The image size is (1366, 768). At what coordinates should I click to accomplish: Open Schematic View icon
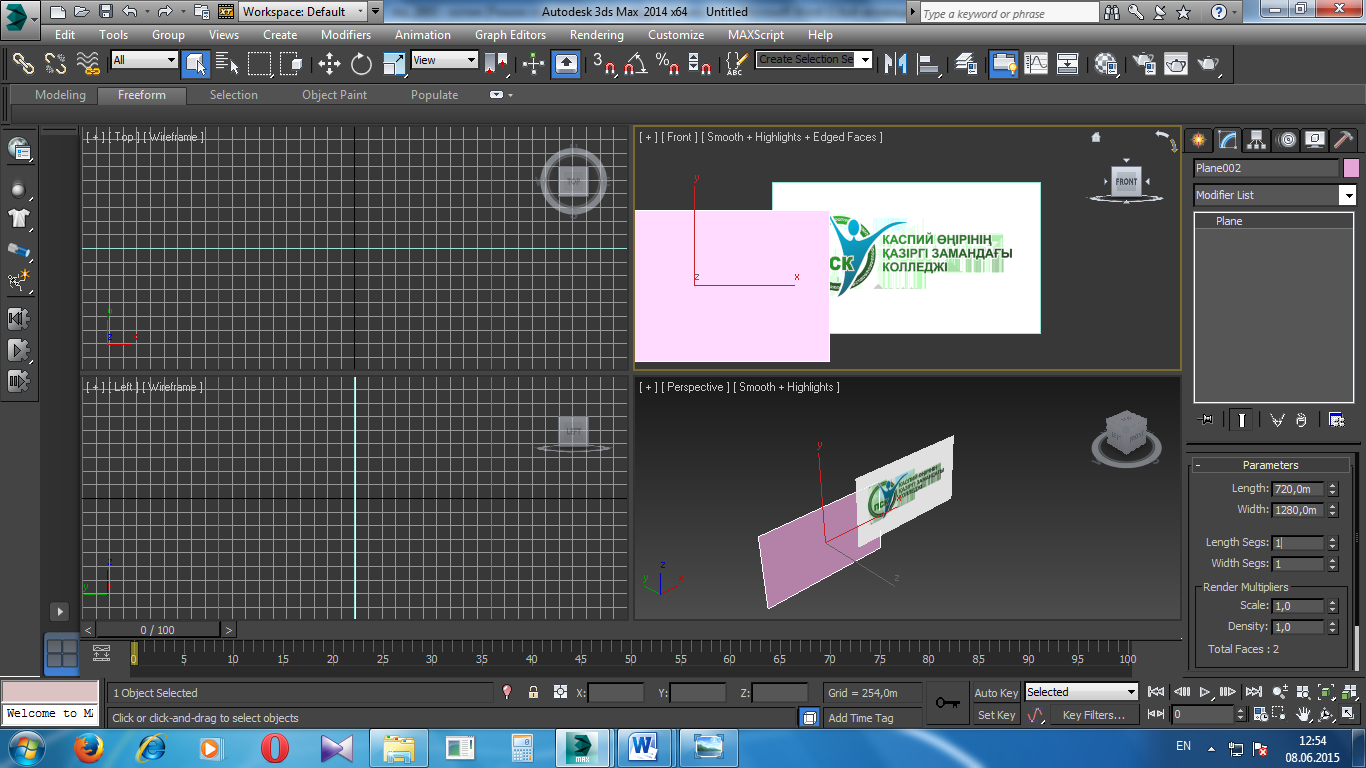1067,63
